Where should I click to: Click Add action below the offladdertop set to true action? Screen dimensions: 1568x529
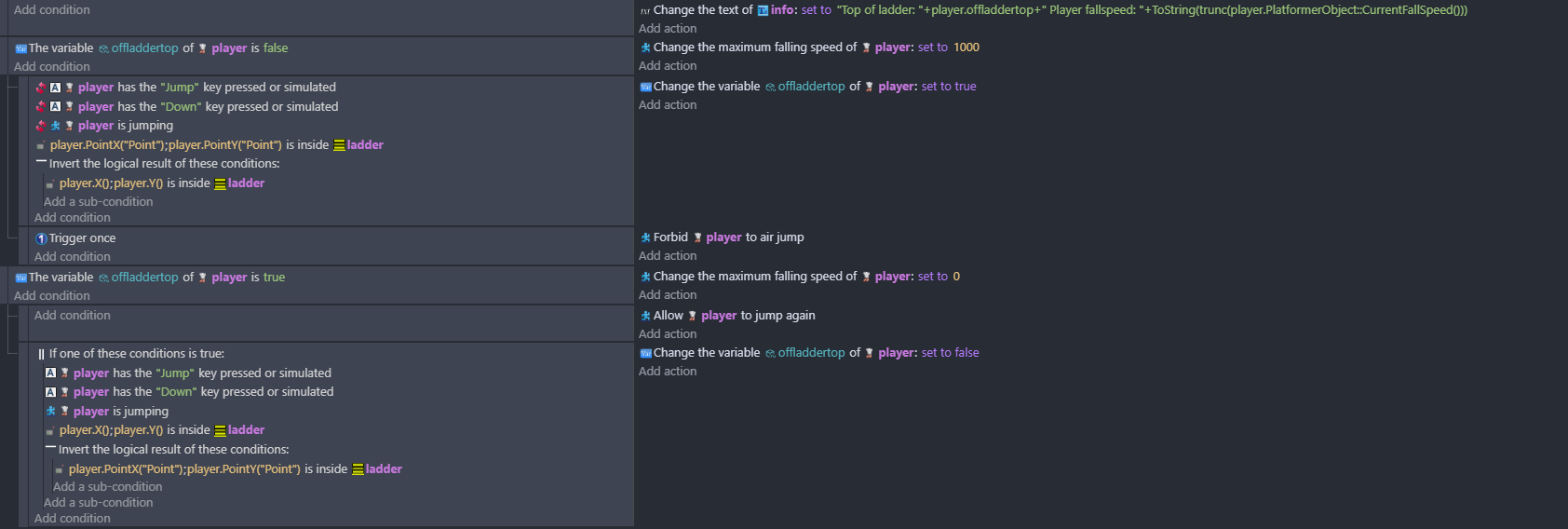(668, 105)
